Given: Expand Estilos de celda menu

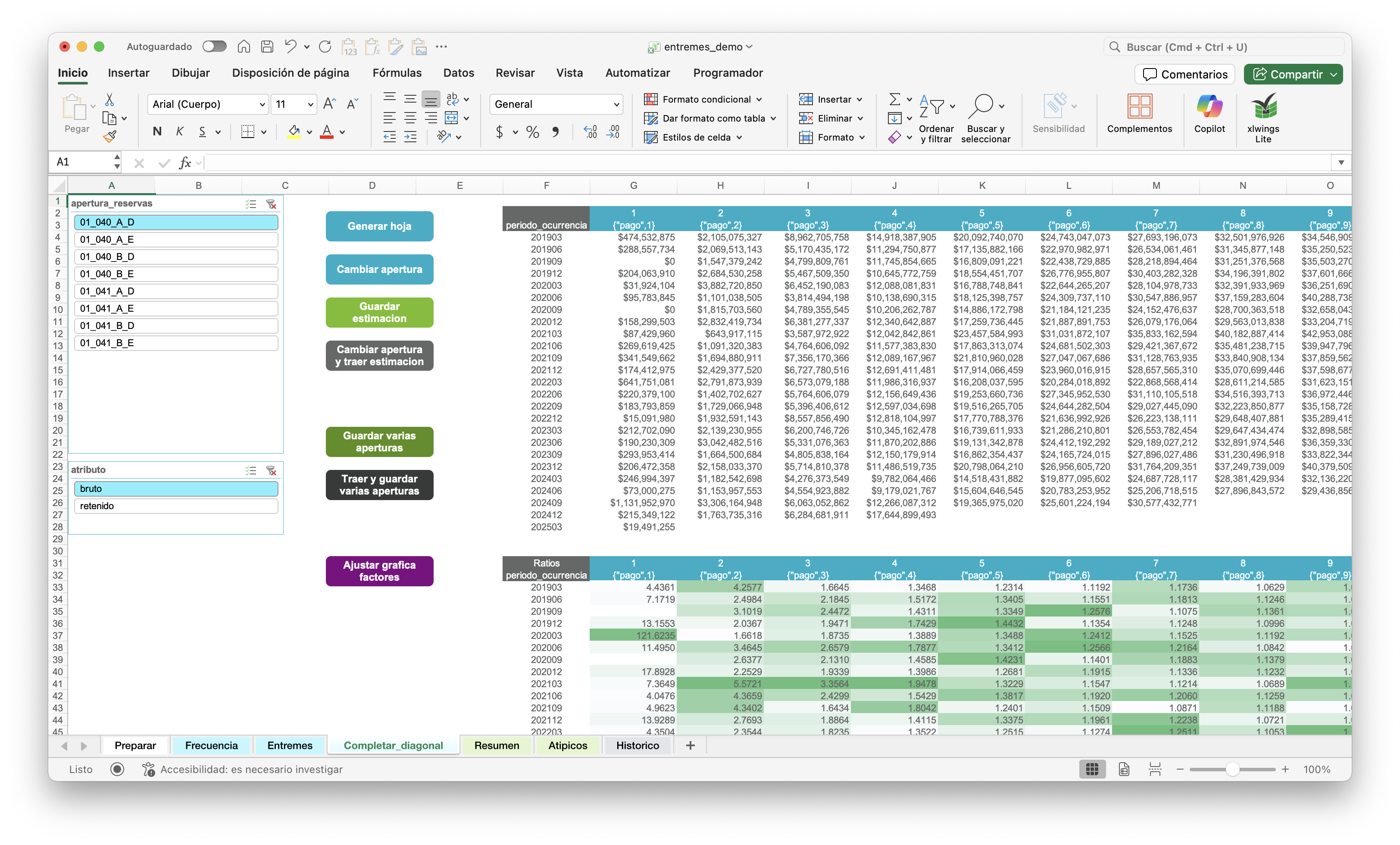Looking at the screenshot, I should pyautogui.click(x=693, y=138).
